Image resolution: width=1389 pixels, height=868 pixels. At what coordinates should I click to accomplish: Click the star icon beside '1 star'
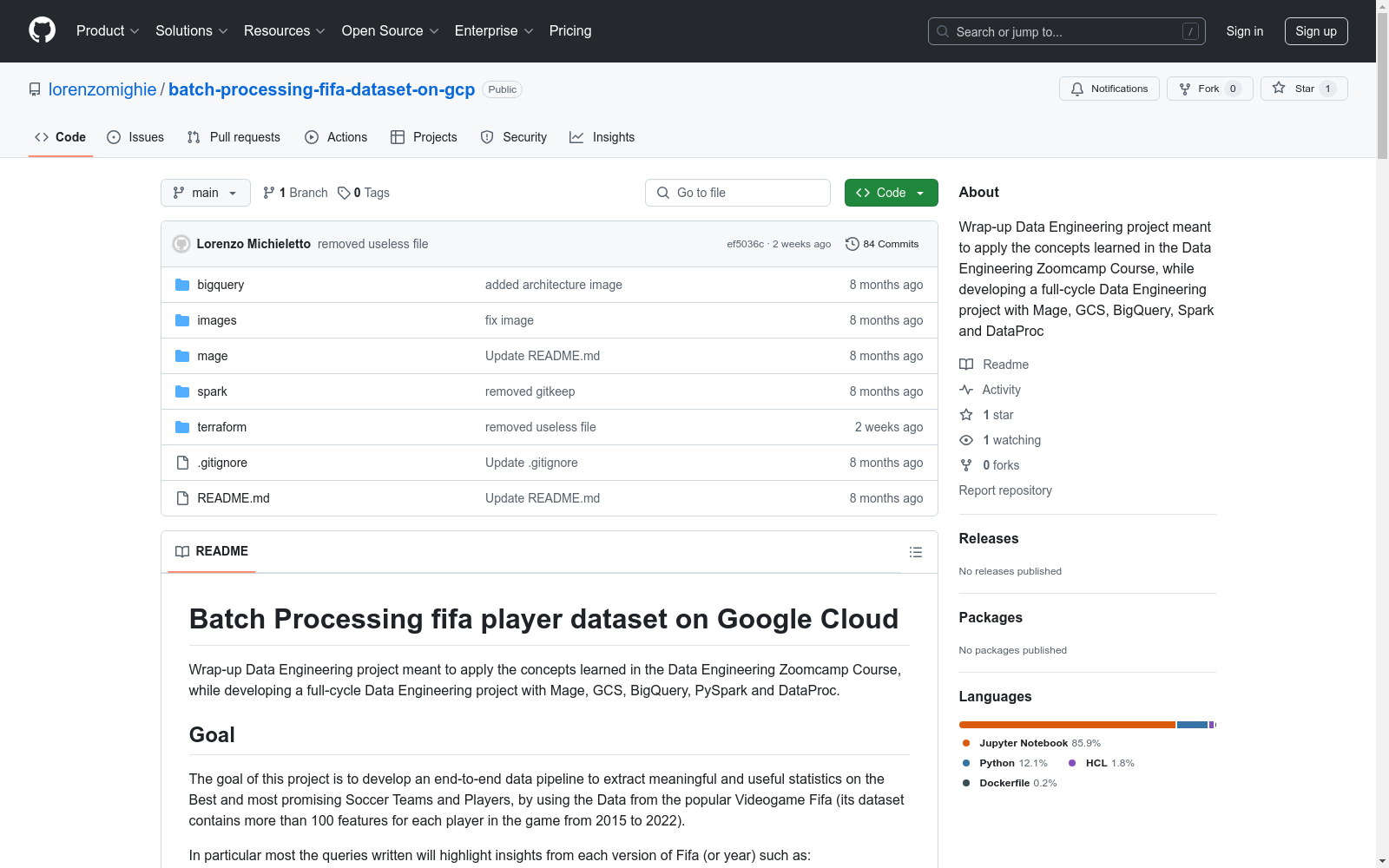coord(966,415)
